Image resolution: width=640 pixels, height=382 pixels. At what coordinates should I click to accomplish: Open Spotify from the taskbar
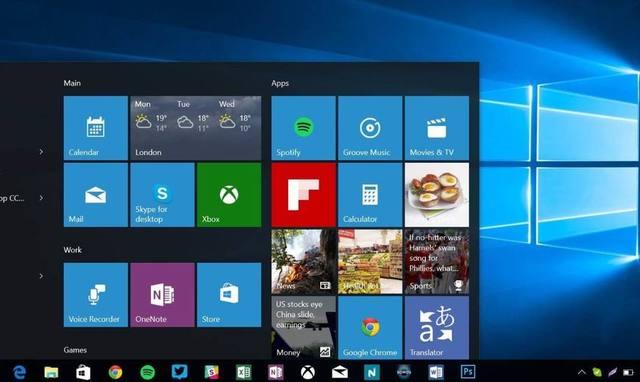point(147,372)
